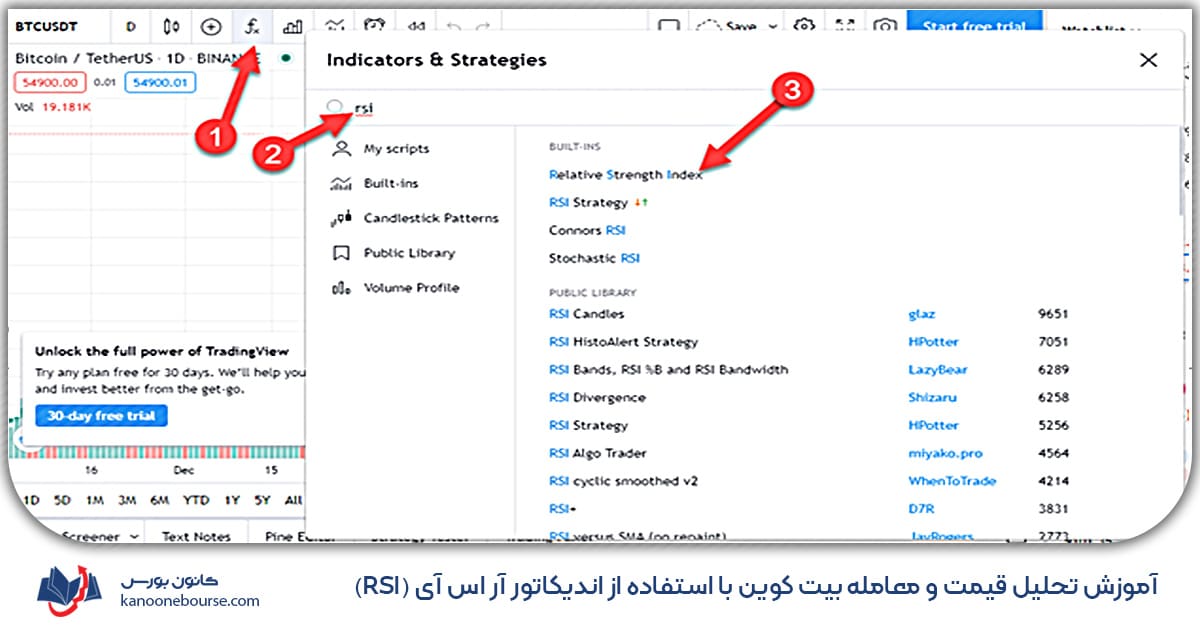Click the search magnifier icon in dialog
Viewport: 1200px width, 628px height.
click(x=335, y=107)
